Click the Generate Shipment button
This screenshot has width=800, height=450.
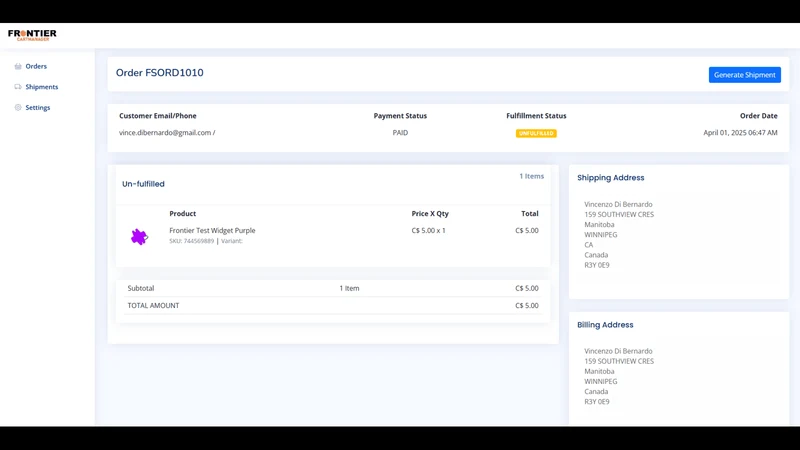pyautogui.click(x=744, y=75)
